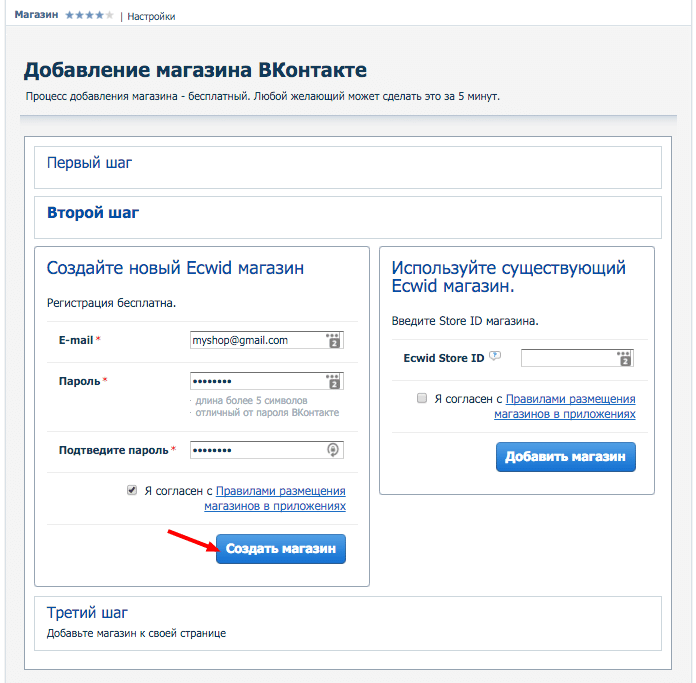Click the Ecwid Store ID text field
This screenshot has height=683, width=696.
pyautogui.click(x=568, y=358)
